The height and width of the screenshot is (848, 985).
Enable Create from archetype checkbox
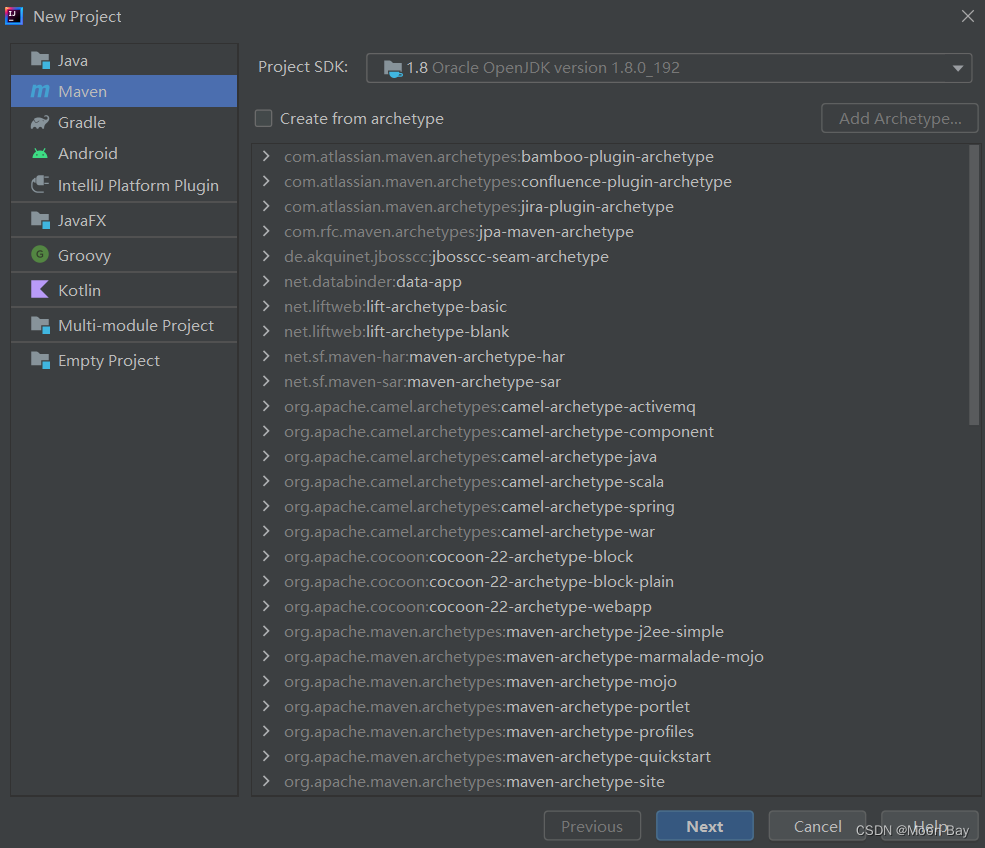pos(263,118)
